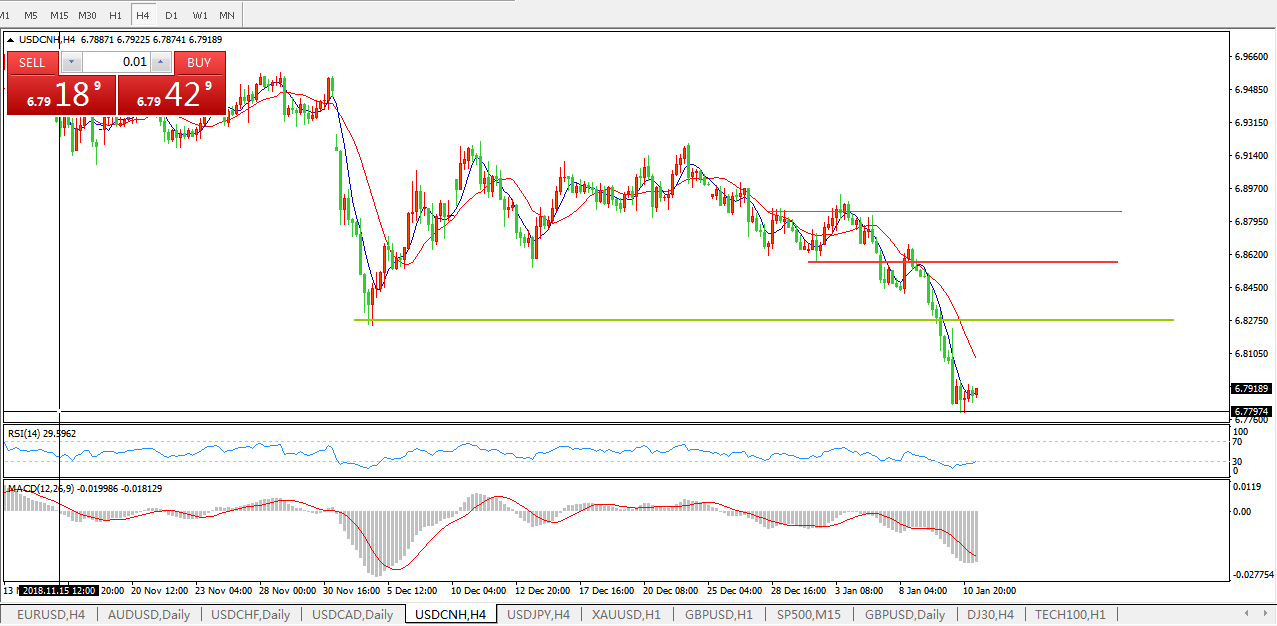Choose the W1 weekly timeframe
Image resolution: width=1277 pixels, height=626 pixels.
point(199,15)
